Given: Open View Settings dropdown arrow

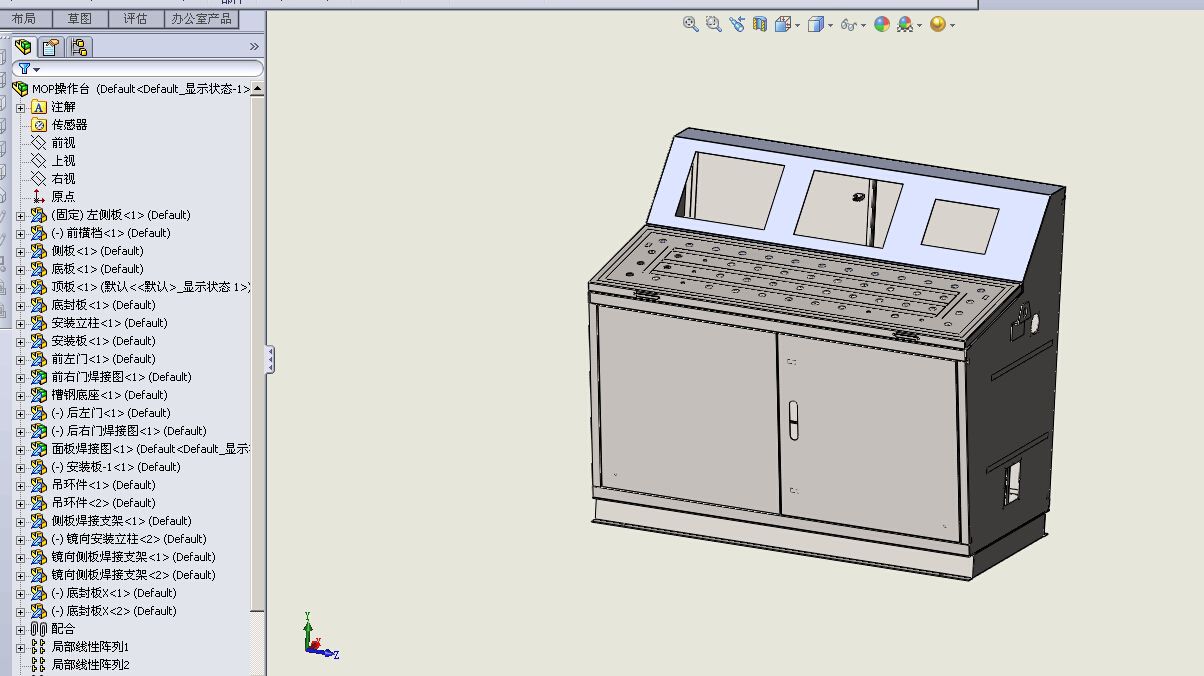Looking at the screenshot, I should (951, 26).
